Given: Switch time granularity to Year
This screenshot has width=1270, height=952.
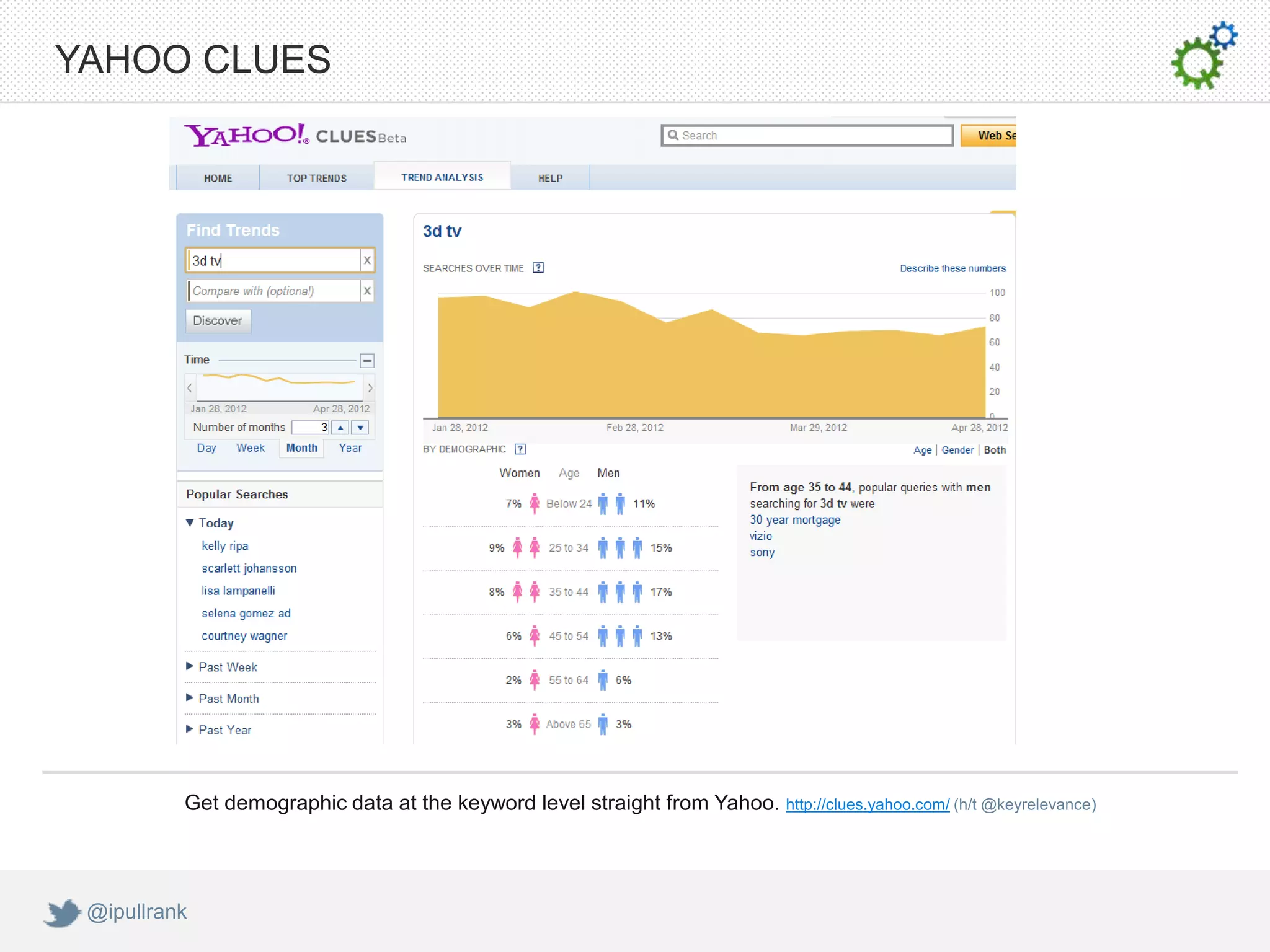Looking at the screenshot, I should (x=350, y=448).
